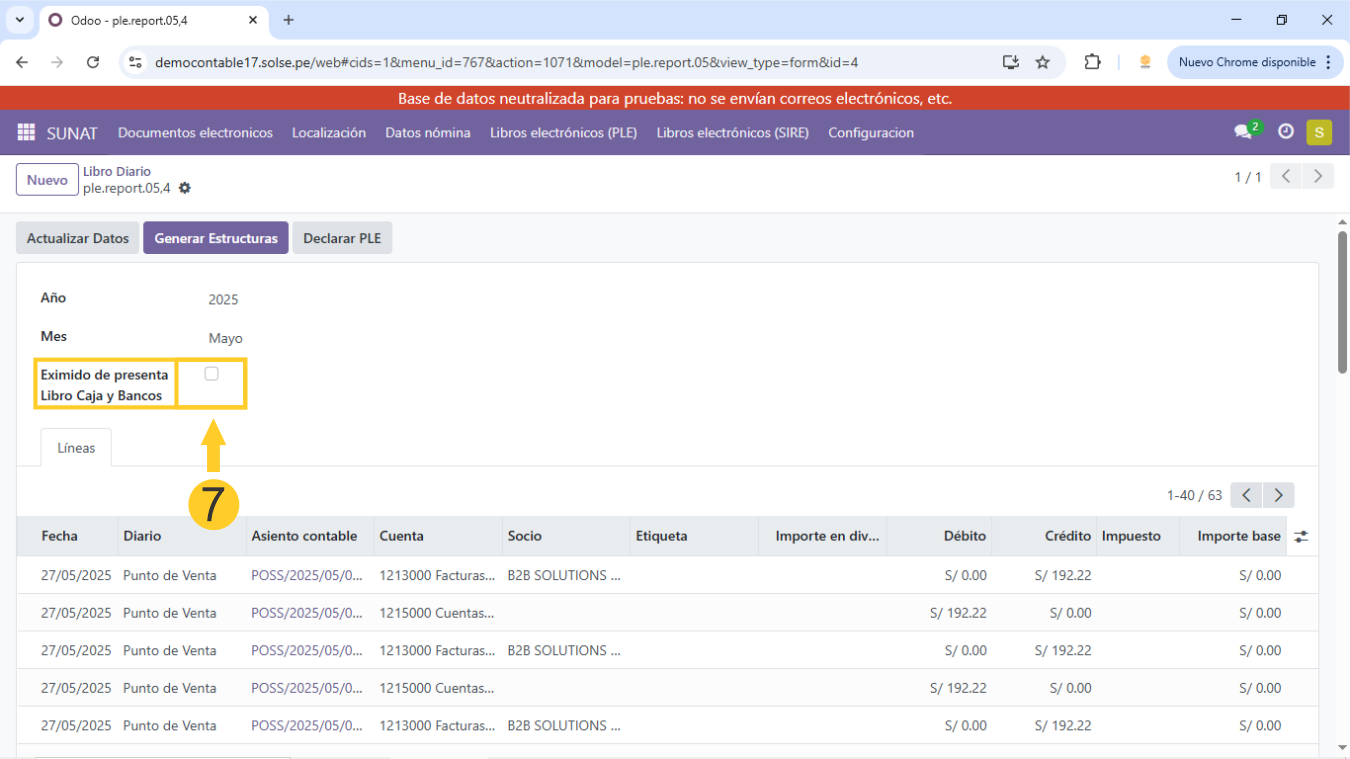
Task: Open the first POSS/2025/05 asiento contable link
Action: pyautogui.click(x=306, y=576)
